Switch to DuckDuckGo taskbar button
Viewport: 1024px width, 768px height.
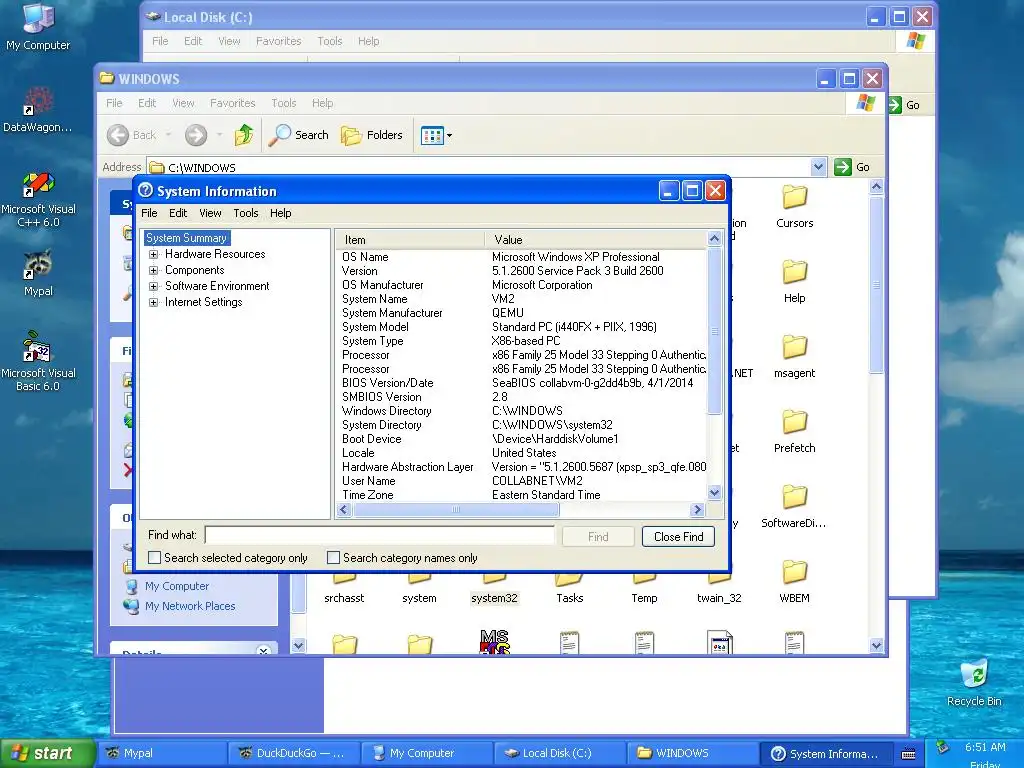[293, 754]
